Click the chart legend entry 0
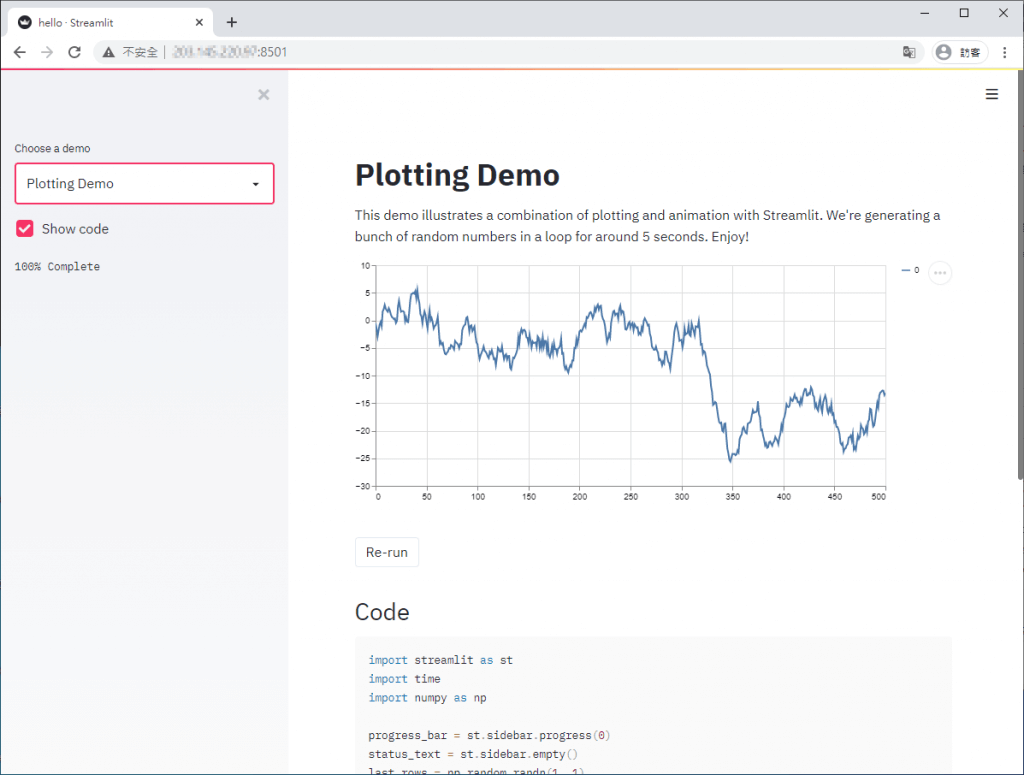Viewport: 1024px width, 775px height. 910,271
